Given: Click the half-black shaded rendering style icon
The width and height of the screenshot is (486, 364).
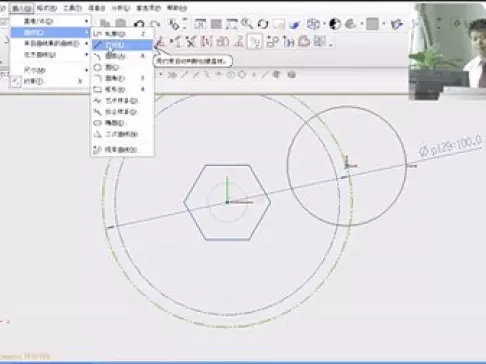Looking at the screenshot, I should tap(335, 24).
